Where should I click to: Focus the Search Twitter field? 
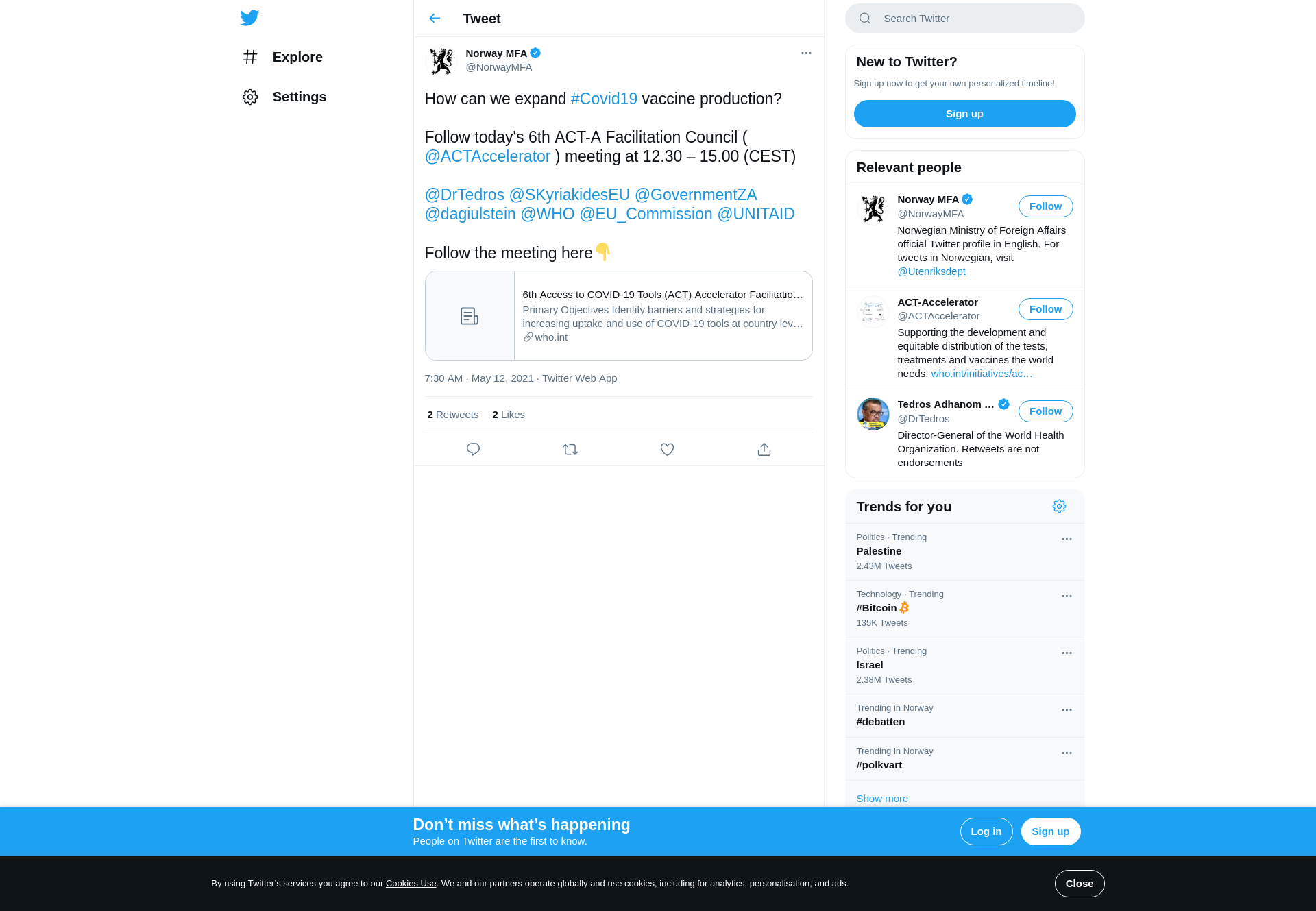pos(964,19)
